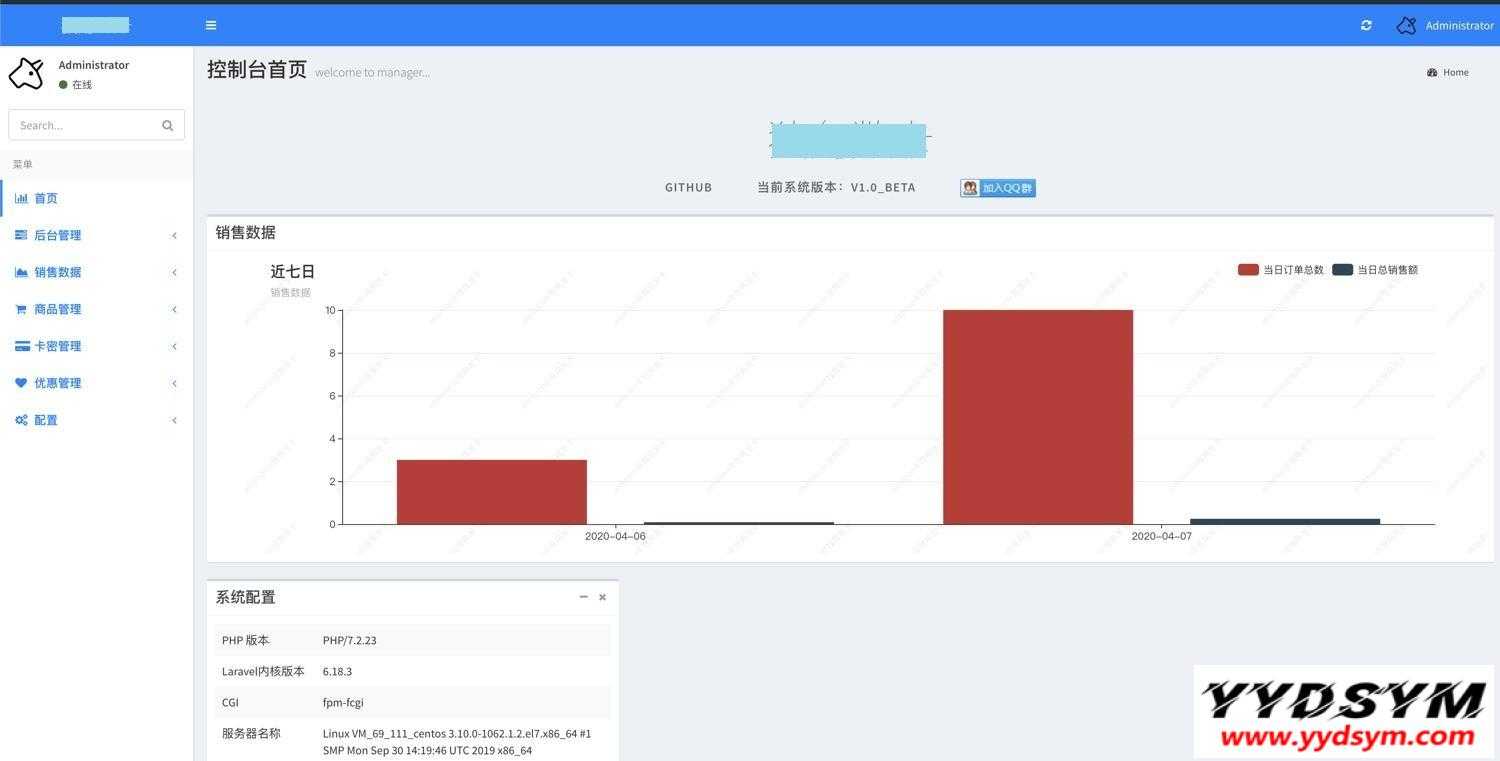Click the 加入QQ群 button

[997, 187]
